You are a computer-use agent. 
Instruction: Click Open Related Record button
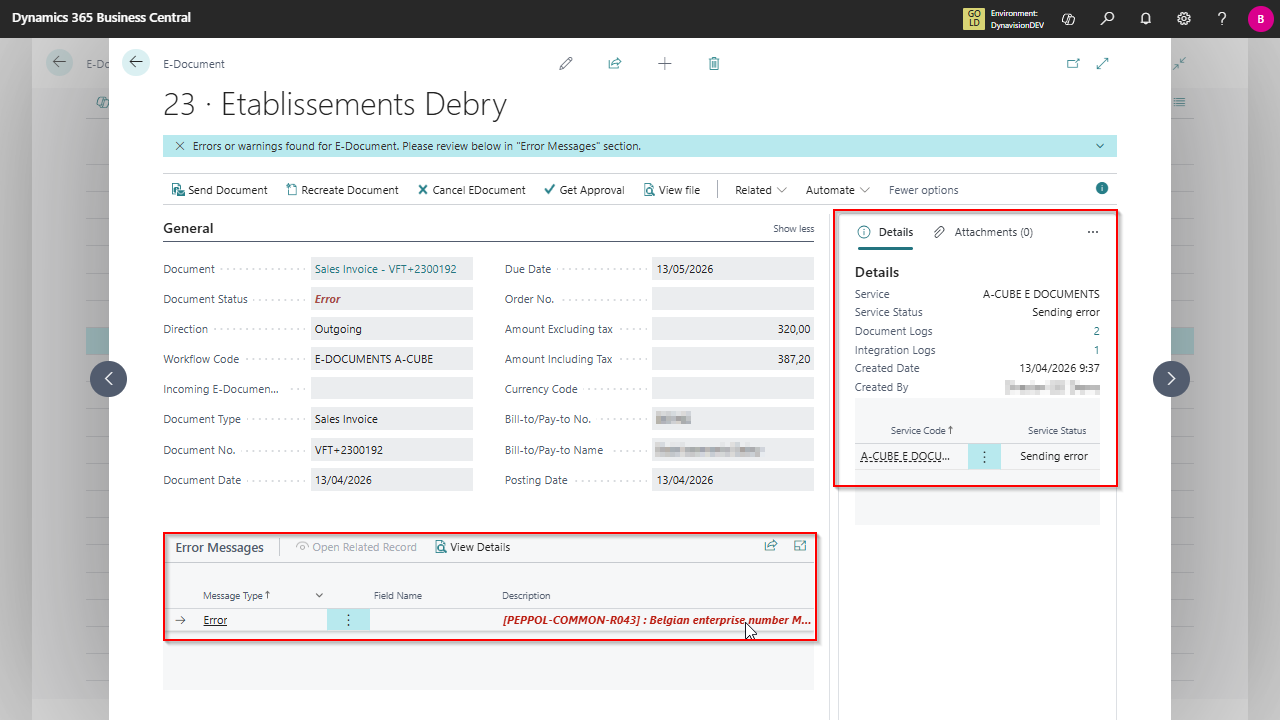click(x=356, y=547)
